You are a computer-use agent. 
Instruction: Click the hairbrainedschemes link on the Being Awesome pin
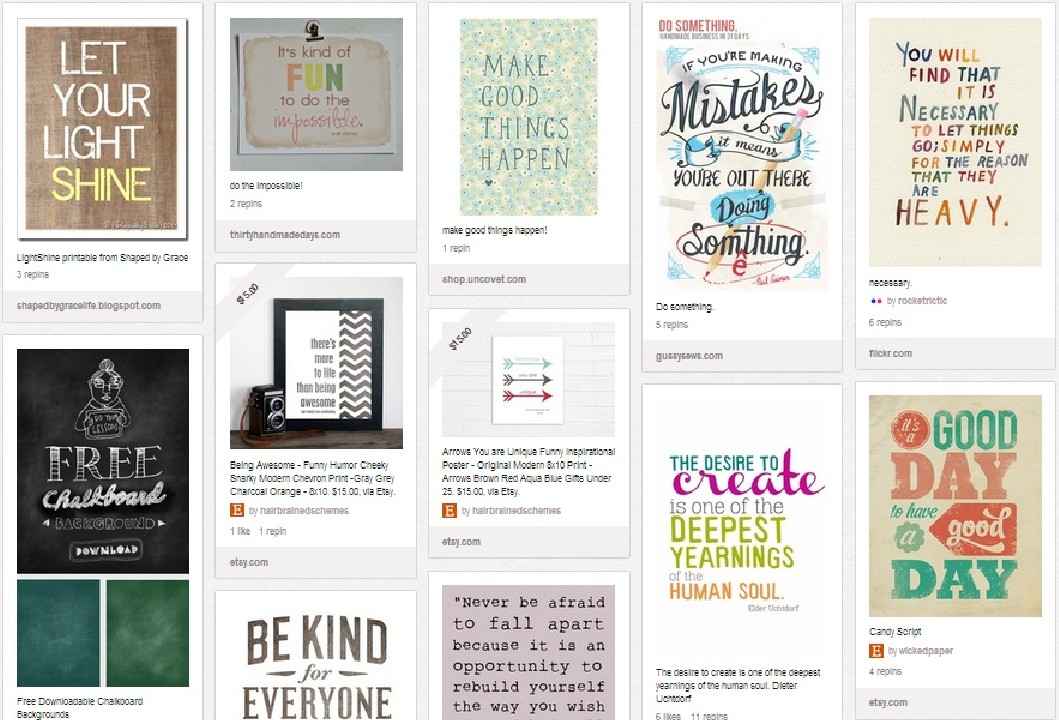pos(305,511)
